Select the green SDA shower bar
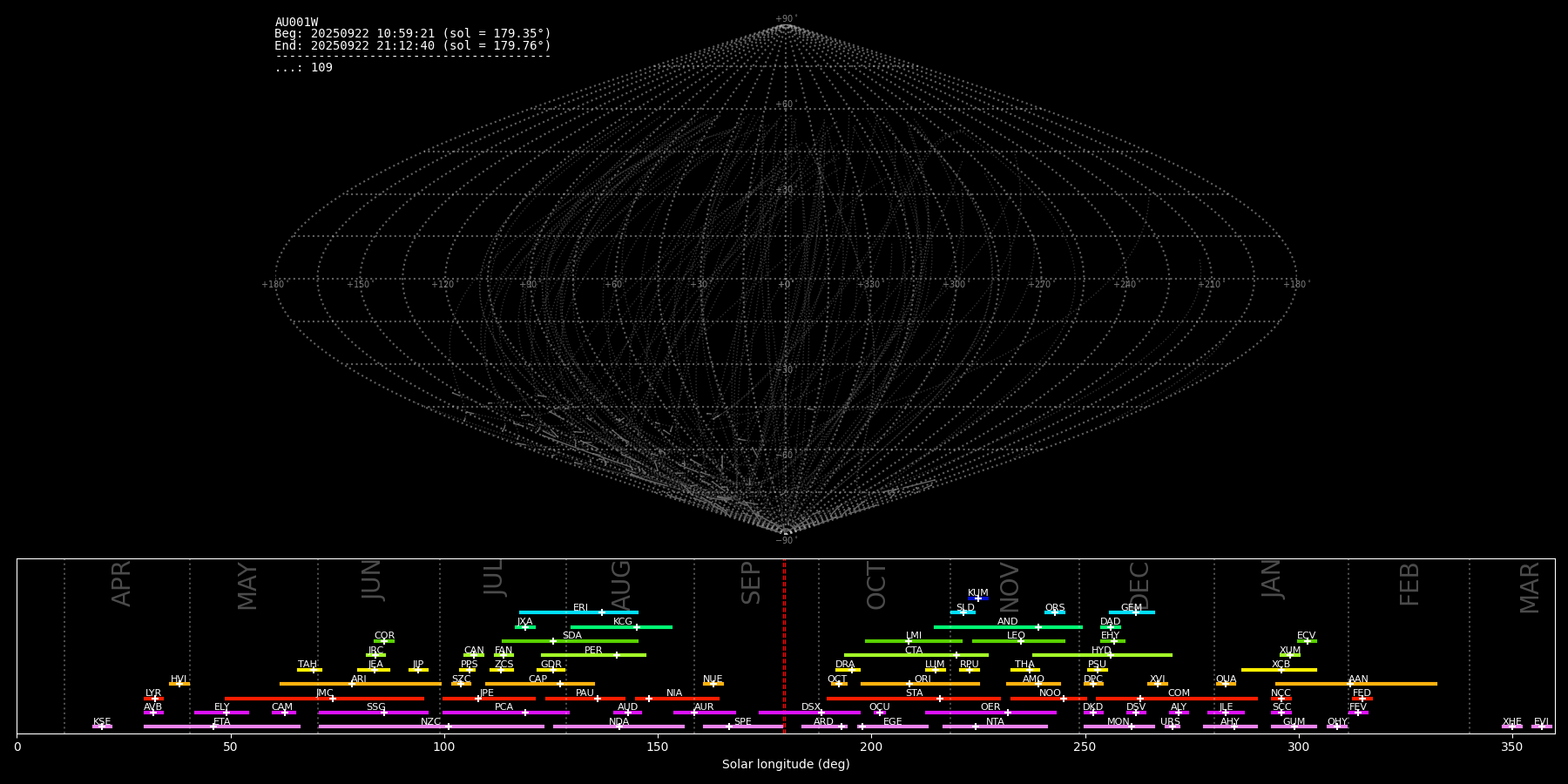Screen dimensions: 1568x784 click(x=570, y=641)
